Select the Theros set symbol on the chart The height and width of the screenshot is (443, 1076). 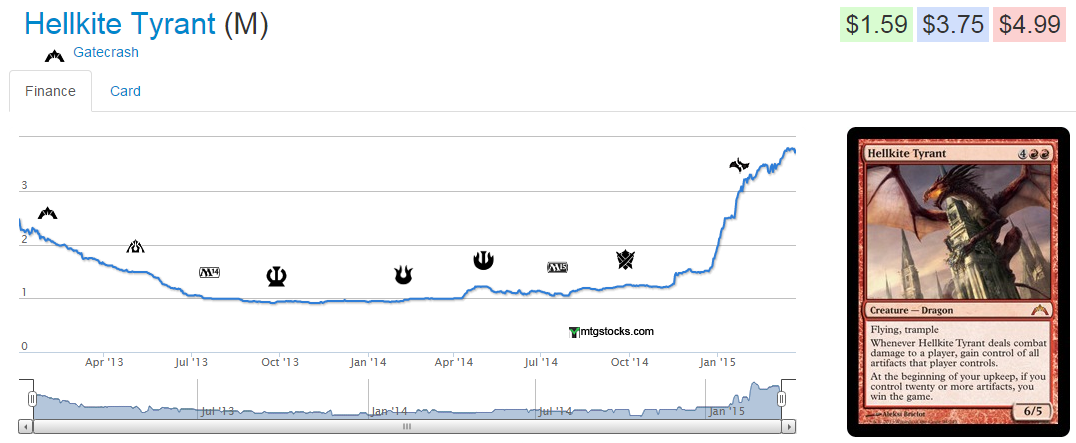277,276
